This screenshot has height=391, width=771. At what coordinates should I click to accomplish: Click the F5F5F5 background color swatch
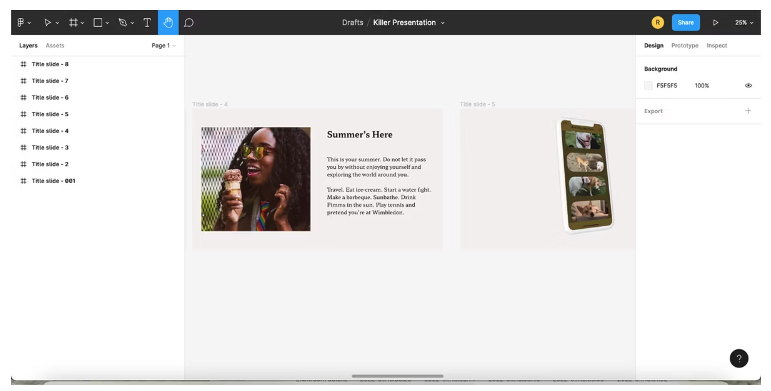click(648, 86)
